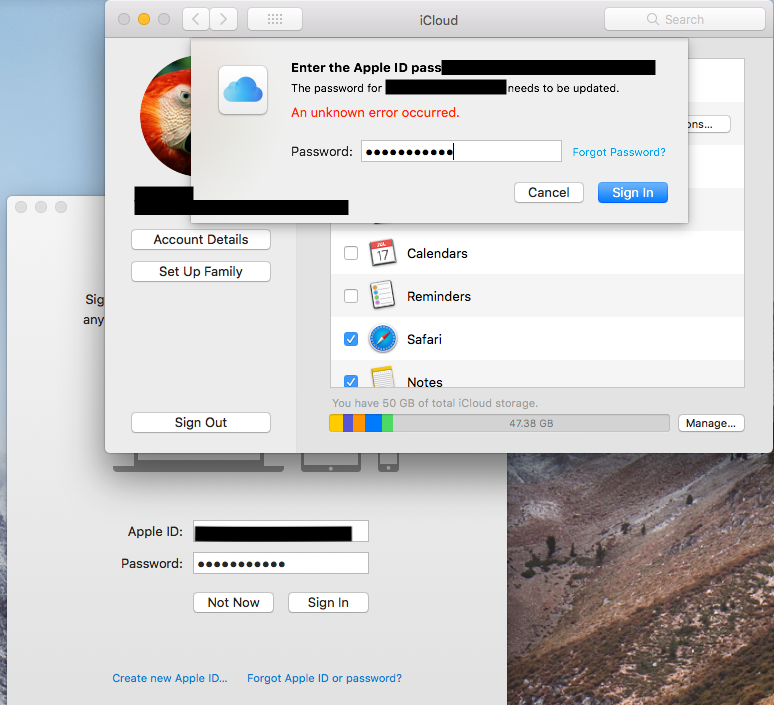The height and width of the screenshot is (705, 774).
Task: Click the parrot profile picture
Action: click(x=166, y=116)
